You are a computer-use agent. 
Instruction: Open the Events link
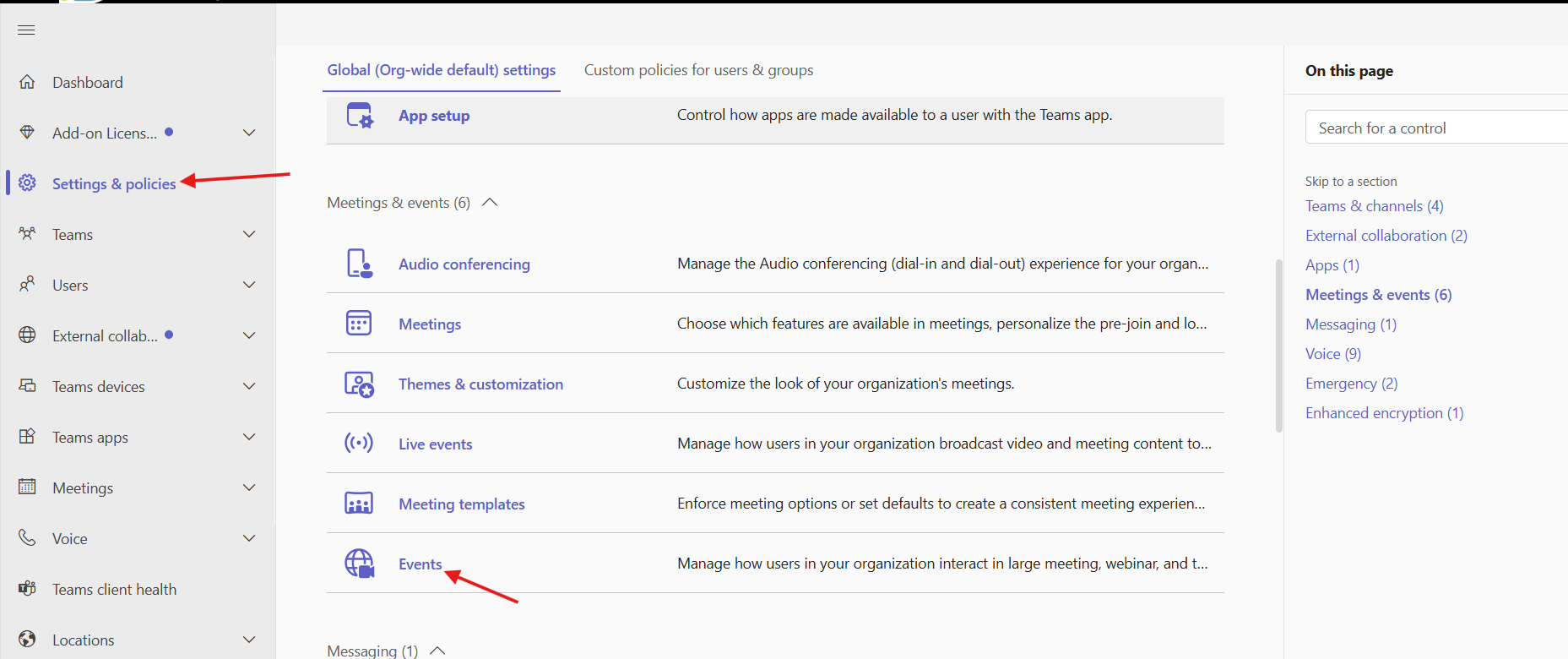420,564
